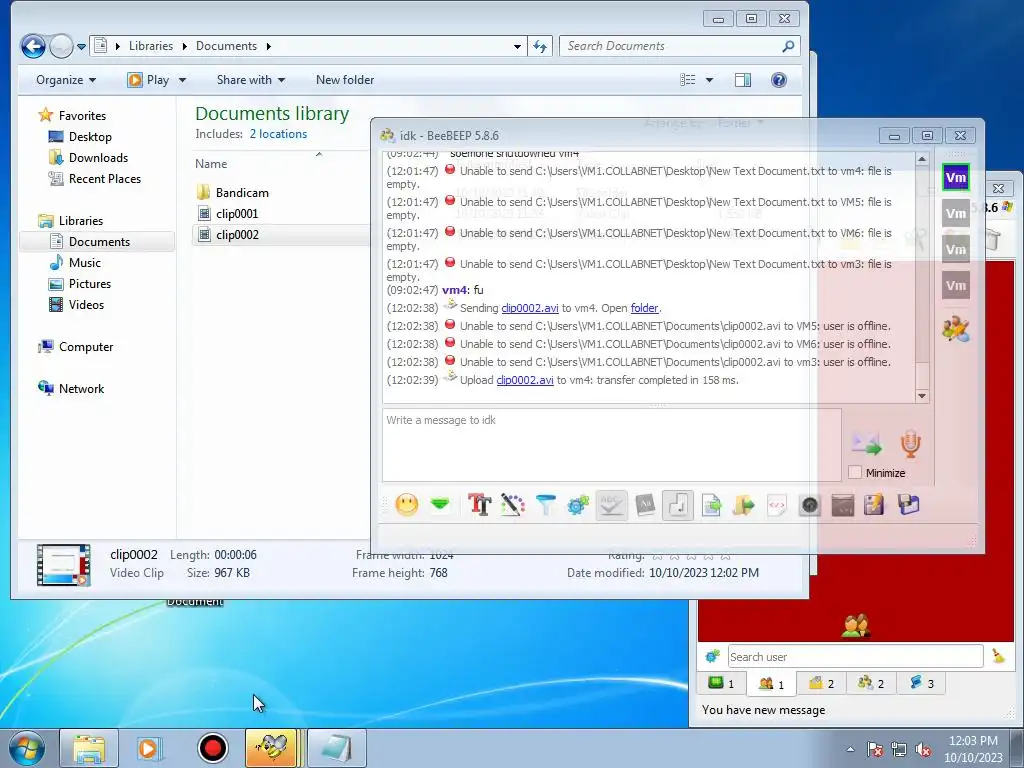Click the muted volume tray icon
1024x768 pixels.
(923, 750)
